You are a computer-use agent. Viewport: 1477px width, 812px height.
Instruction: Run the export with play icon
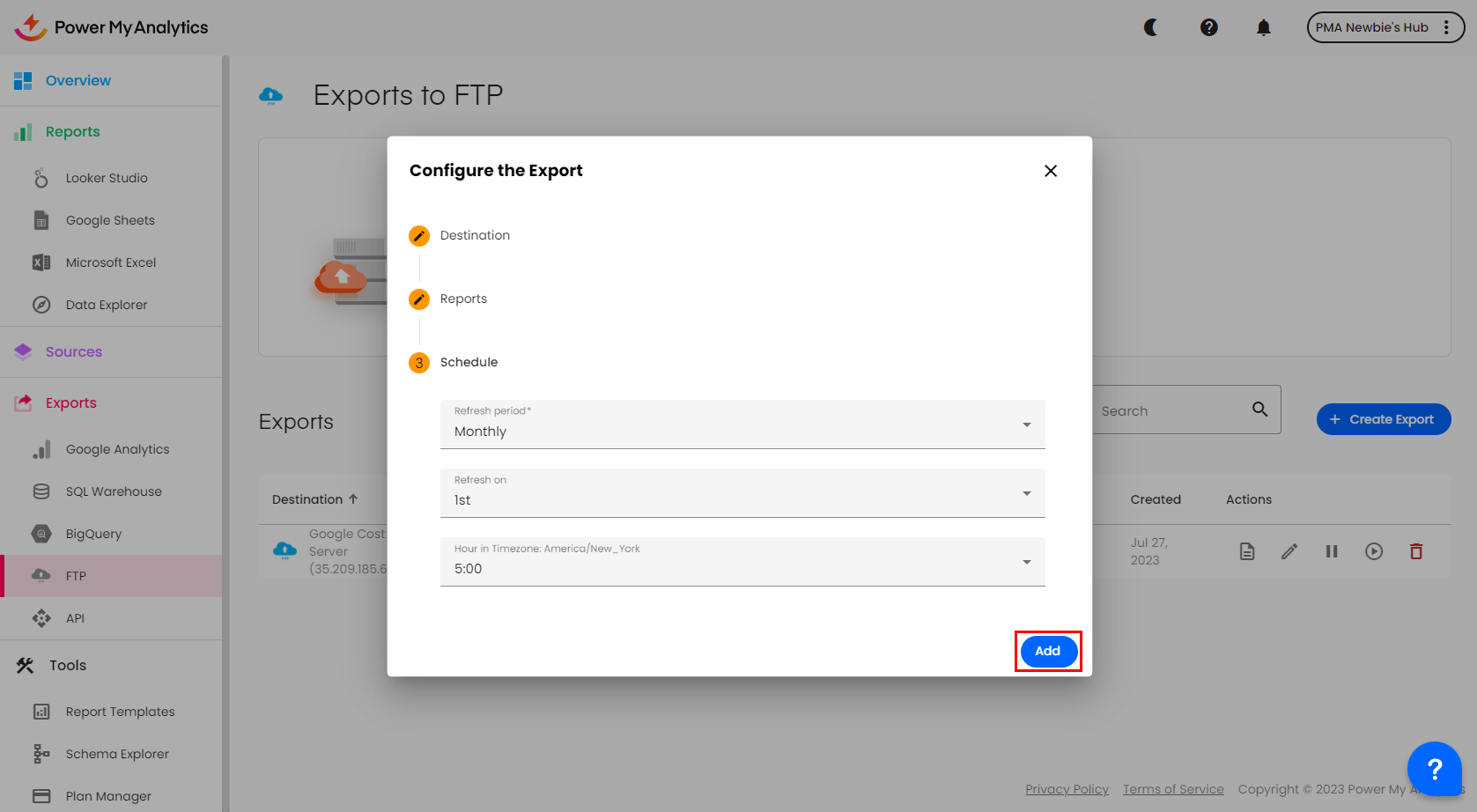pos(1374,551)
